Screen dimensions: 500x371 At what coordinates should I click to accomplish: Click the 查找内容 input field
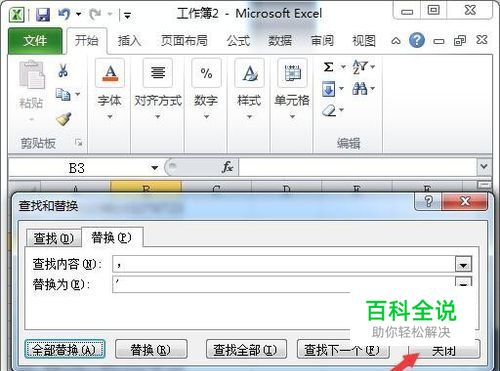click(284, 265)
